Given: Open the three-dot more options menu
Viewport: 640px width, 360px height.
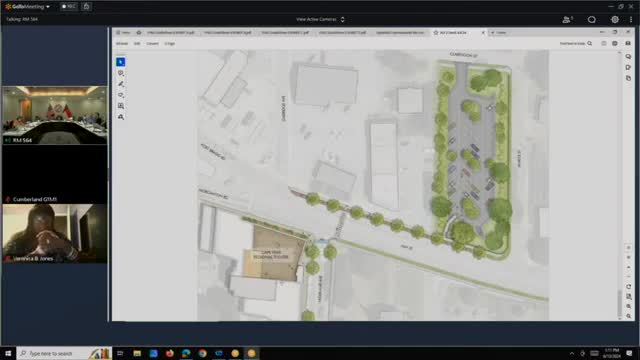Looking at the screenshot, I should 631,19.
